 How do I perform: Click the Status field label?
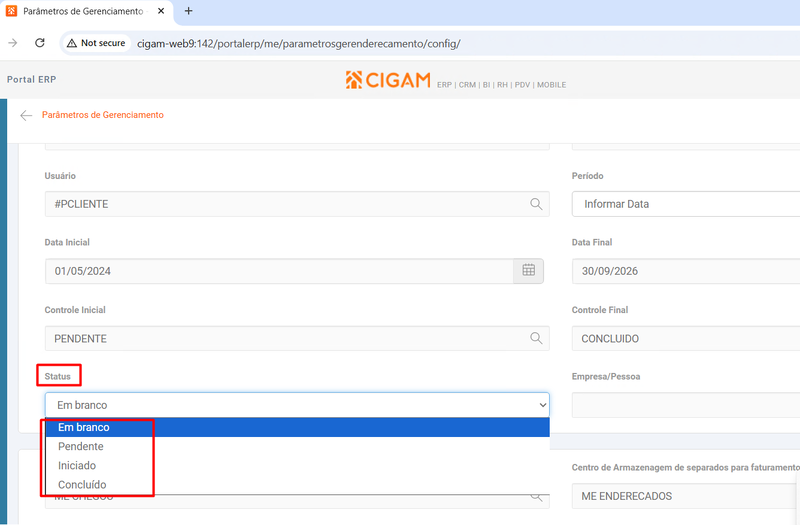[x=58, y=377]
